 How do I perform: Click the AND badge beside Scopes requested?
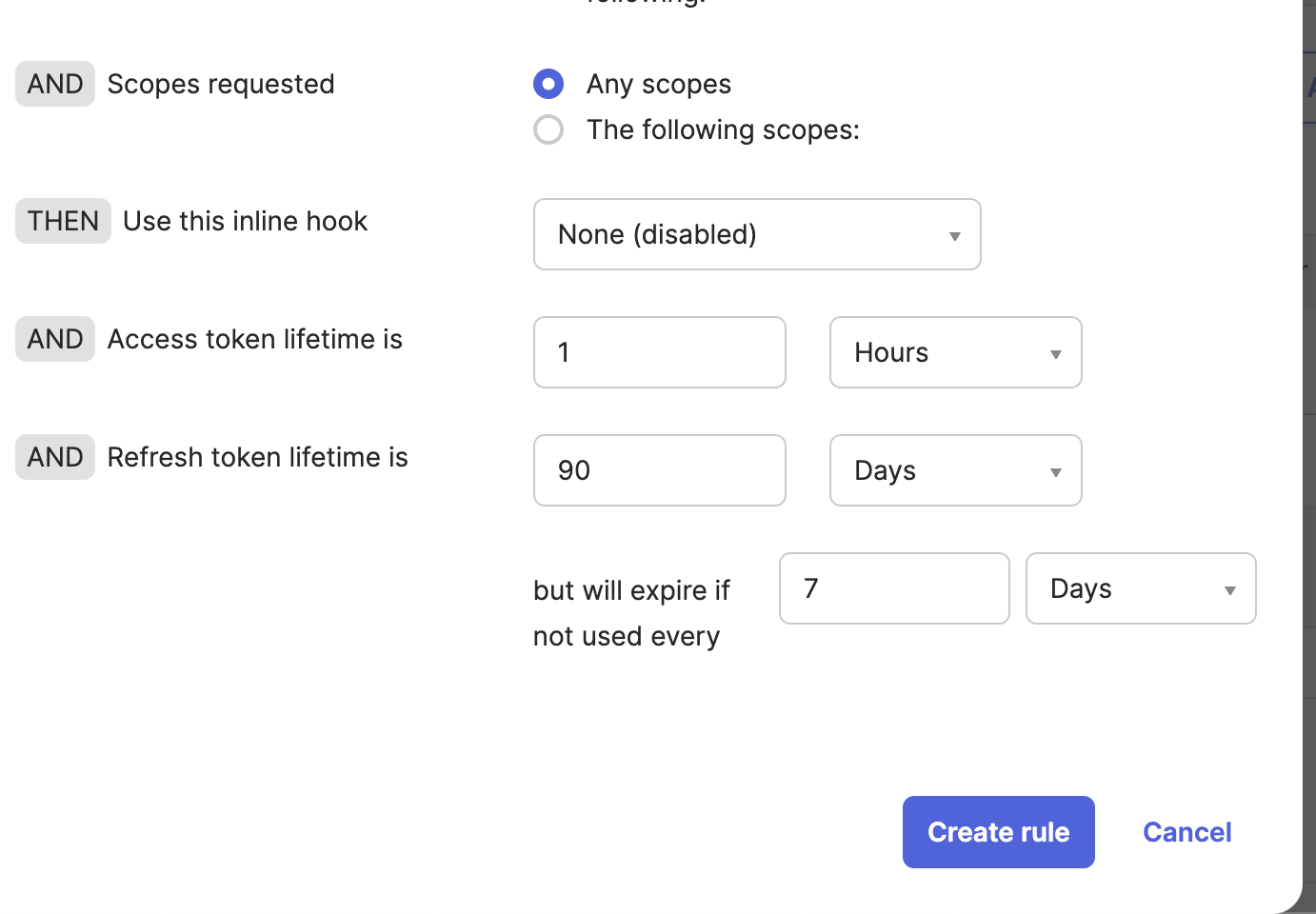coord(54,84)
